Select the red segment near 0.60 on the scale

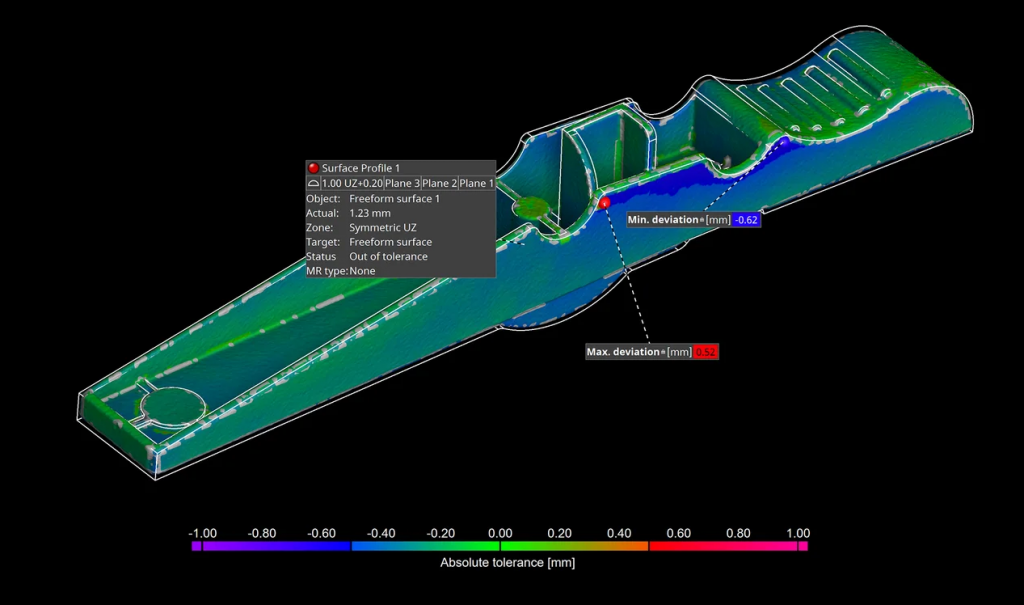point(679,548)
